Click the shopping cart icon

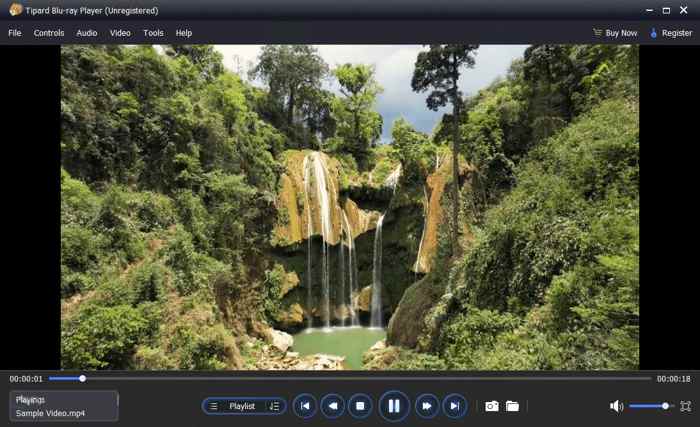[x=597, y=33]
